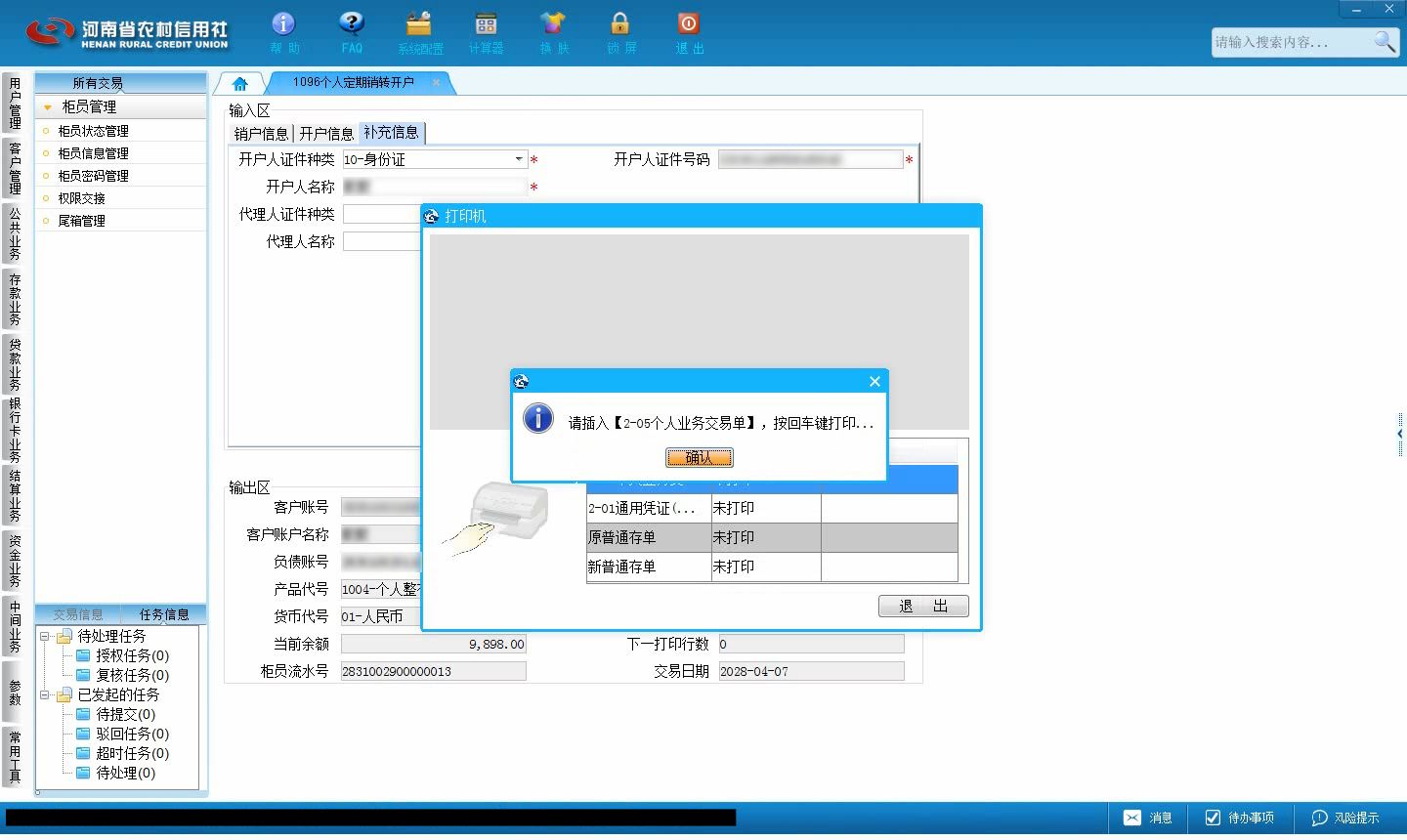Open the 参数 side tab

click(14, 692)
